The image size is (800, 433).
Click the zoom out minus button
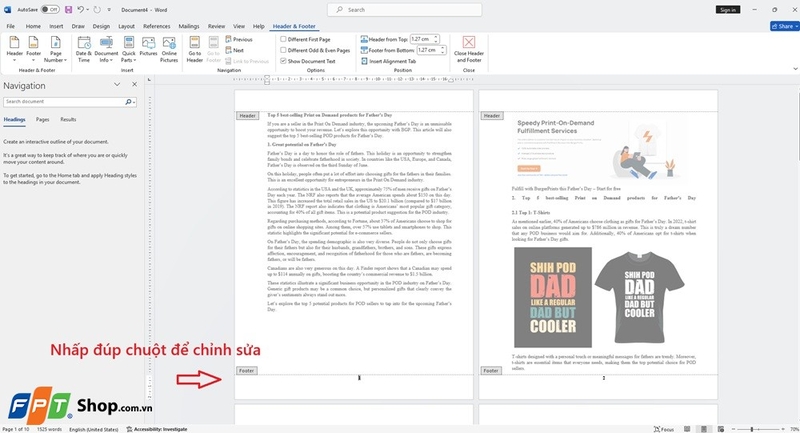(734, 429)
